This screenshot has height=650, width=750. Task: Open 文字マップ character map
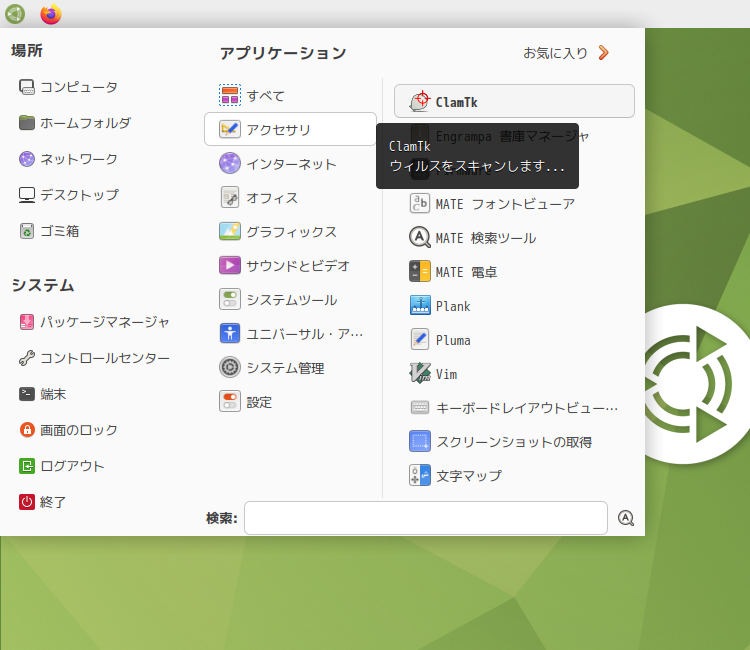(514, 475)
